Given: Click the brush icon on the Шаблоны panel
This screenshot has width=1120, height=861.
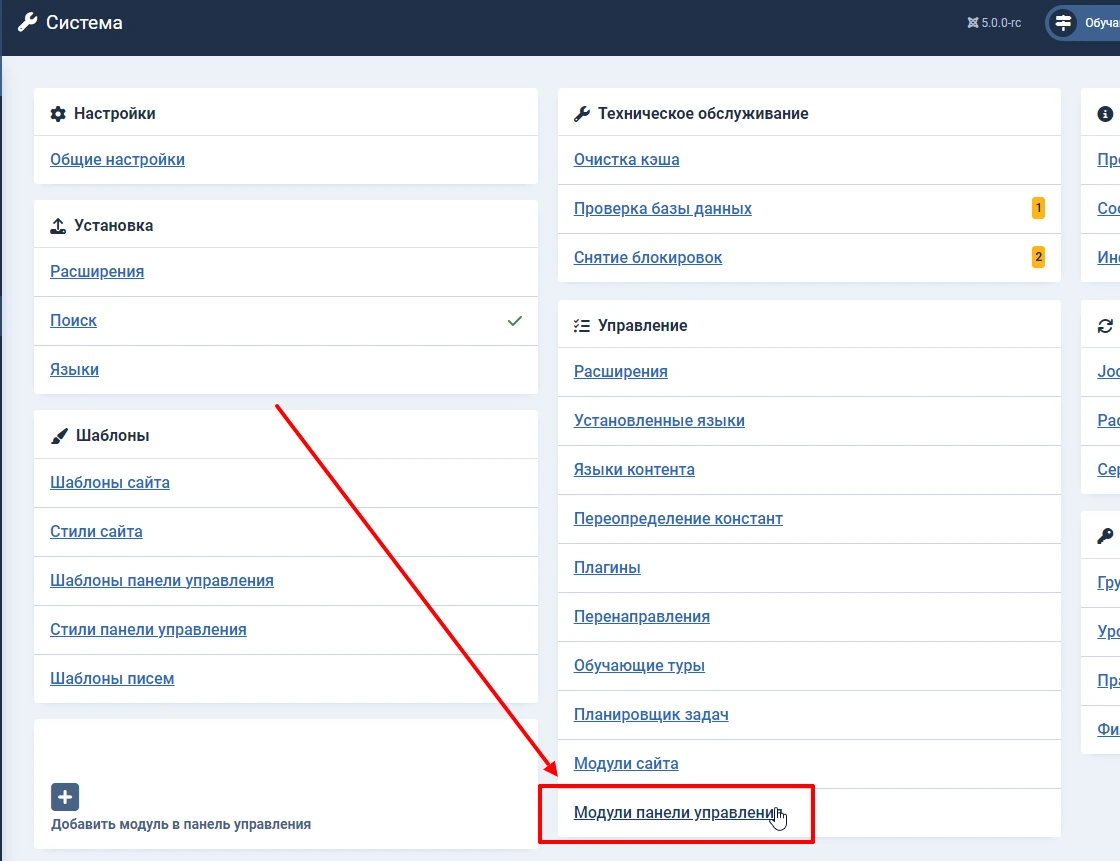Looking at the screenshot, I should click(58, 435).
